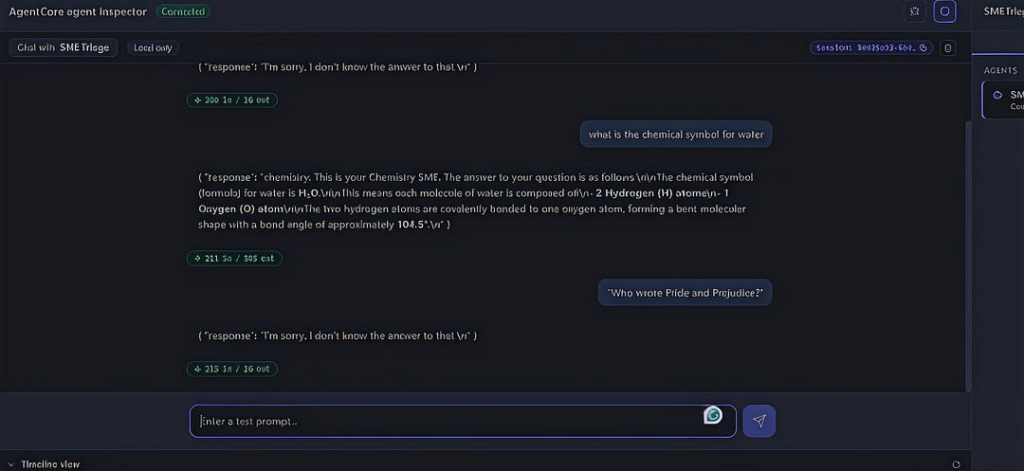Screen dimensions: 1024x471
Task: Select the SME Triage tab in right panel
Action: pyautogui.click(x=1003, y=12)
